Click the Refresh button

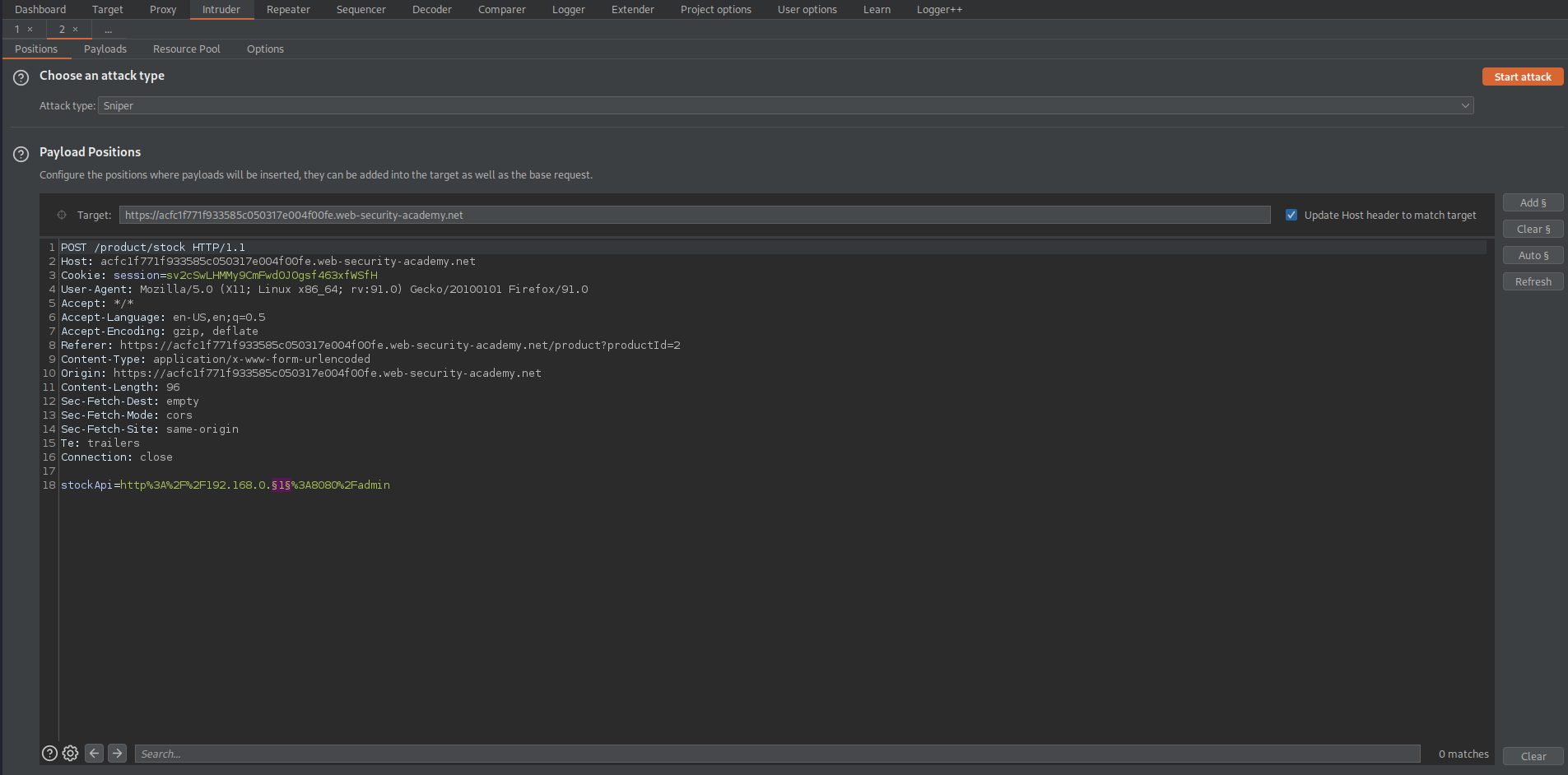click(x=1533, y=281)
